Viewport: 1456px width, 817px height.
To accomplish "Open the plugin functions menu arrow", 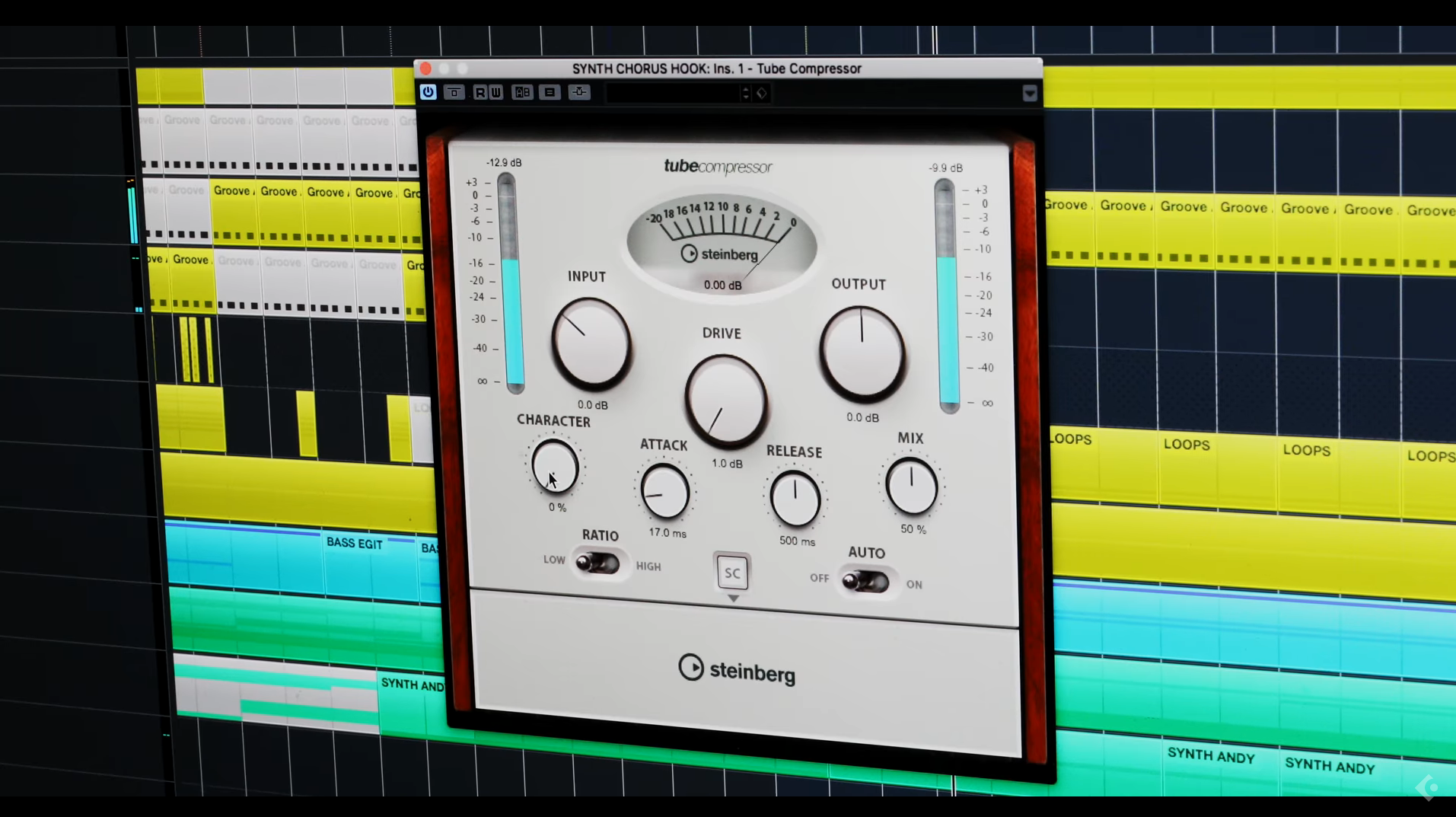I will point(1030,94).
